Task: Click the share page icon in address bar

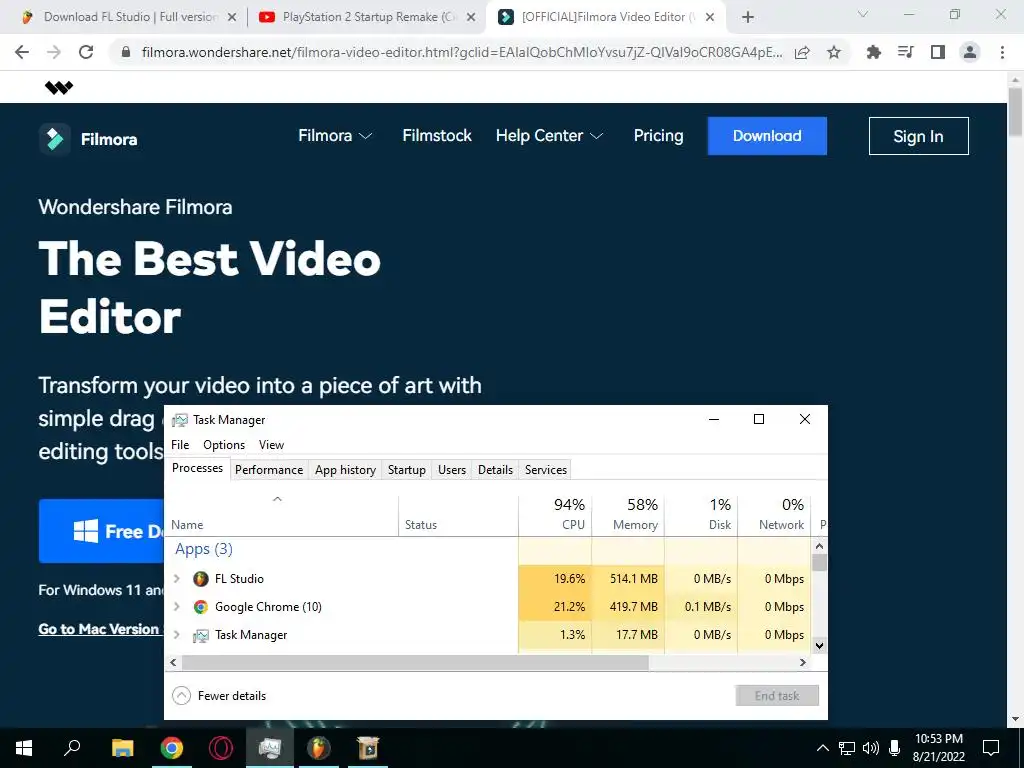Action: tap(802, 52)
